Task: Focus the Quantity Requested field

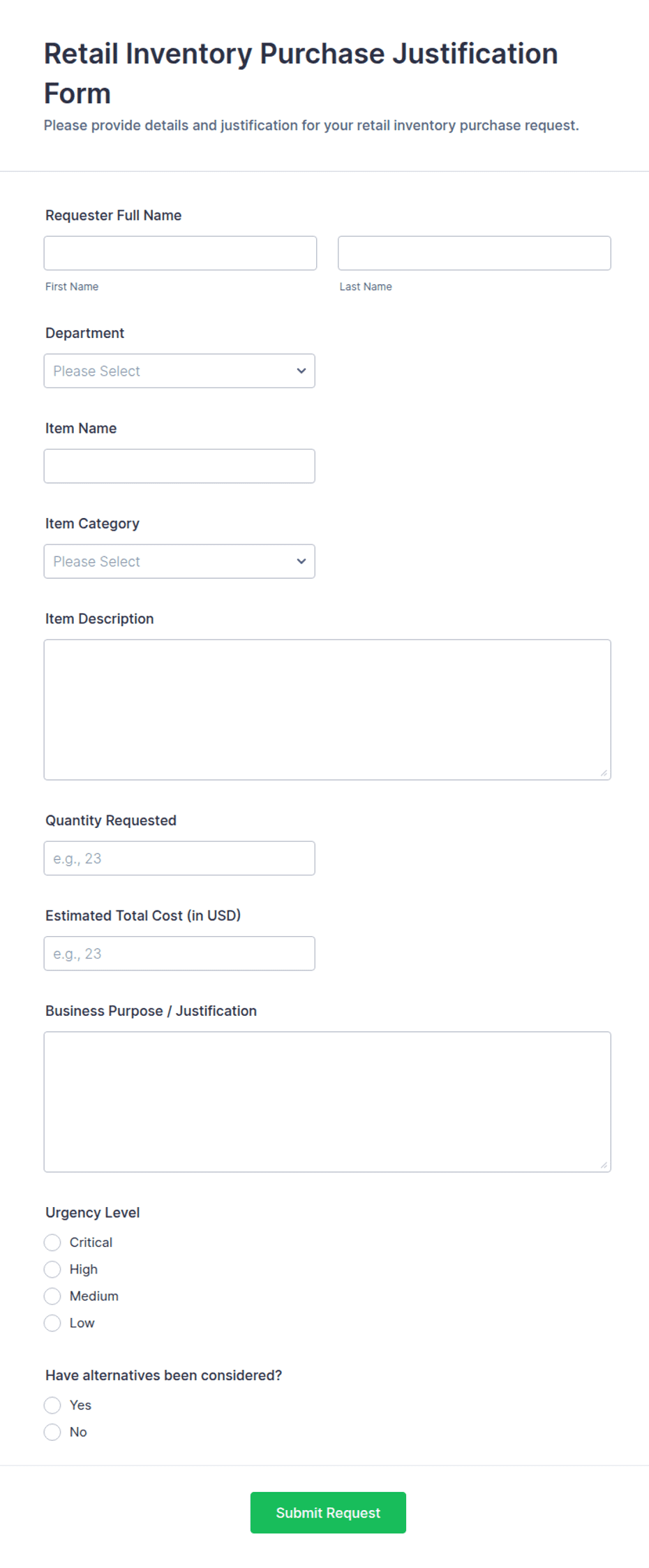Action: pos(179,858)
